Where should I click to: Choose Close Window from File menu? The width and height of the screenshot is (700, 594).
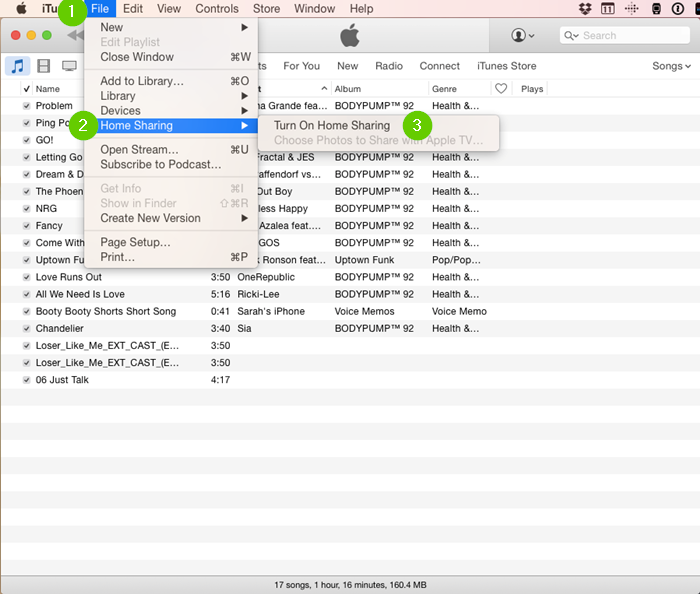(171, 57)
